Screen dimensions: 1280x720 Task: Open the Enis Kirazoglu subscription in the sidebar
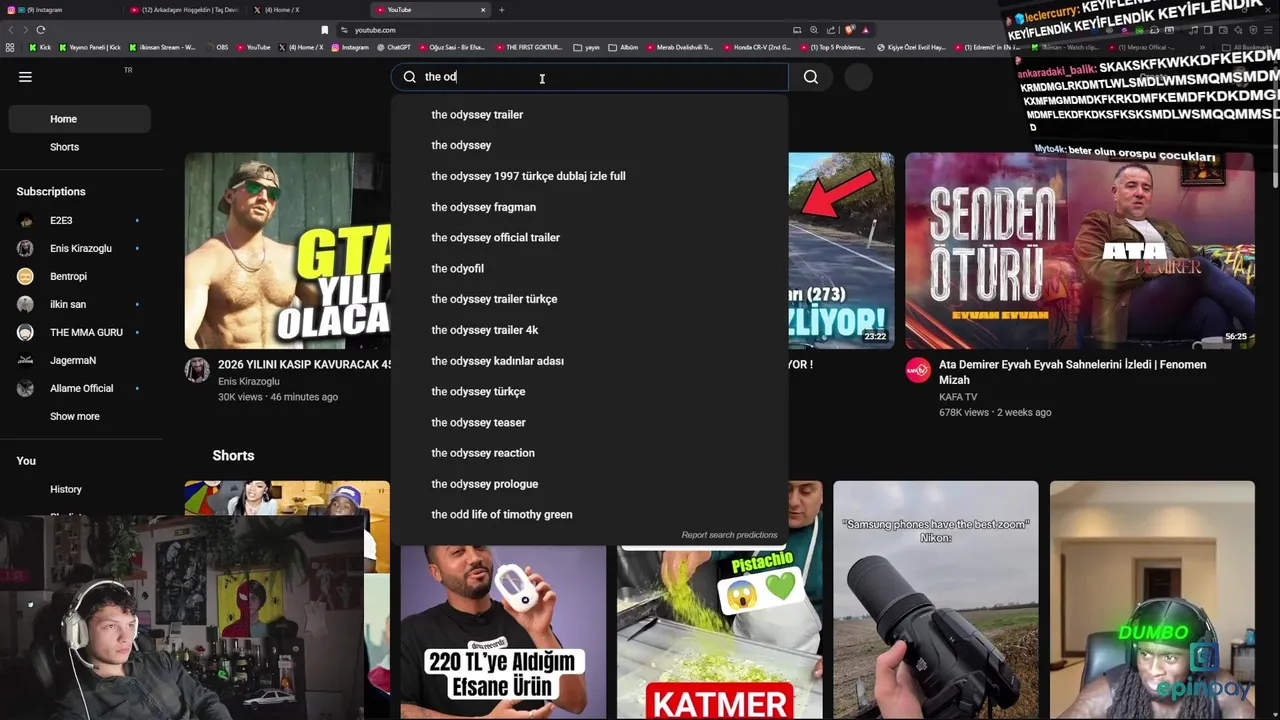(80, 248)
